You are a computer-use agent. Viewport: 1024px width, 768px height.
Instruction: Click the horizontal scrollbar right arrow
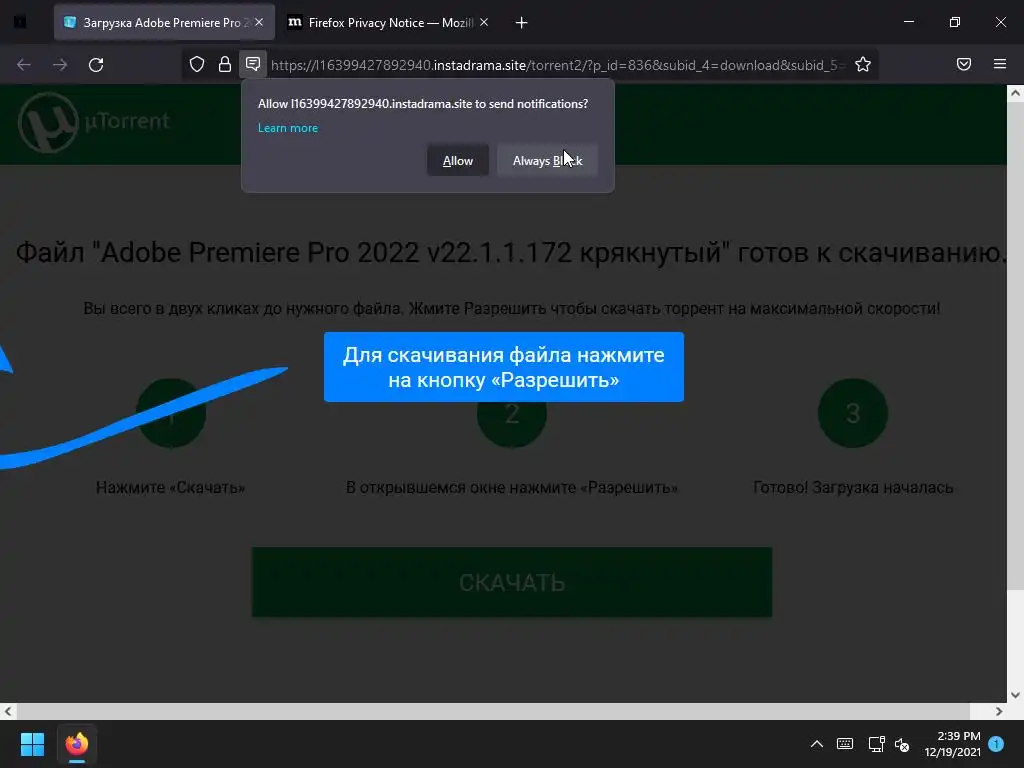coord(999,711)
